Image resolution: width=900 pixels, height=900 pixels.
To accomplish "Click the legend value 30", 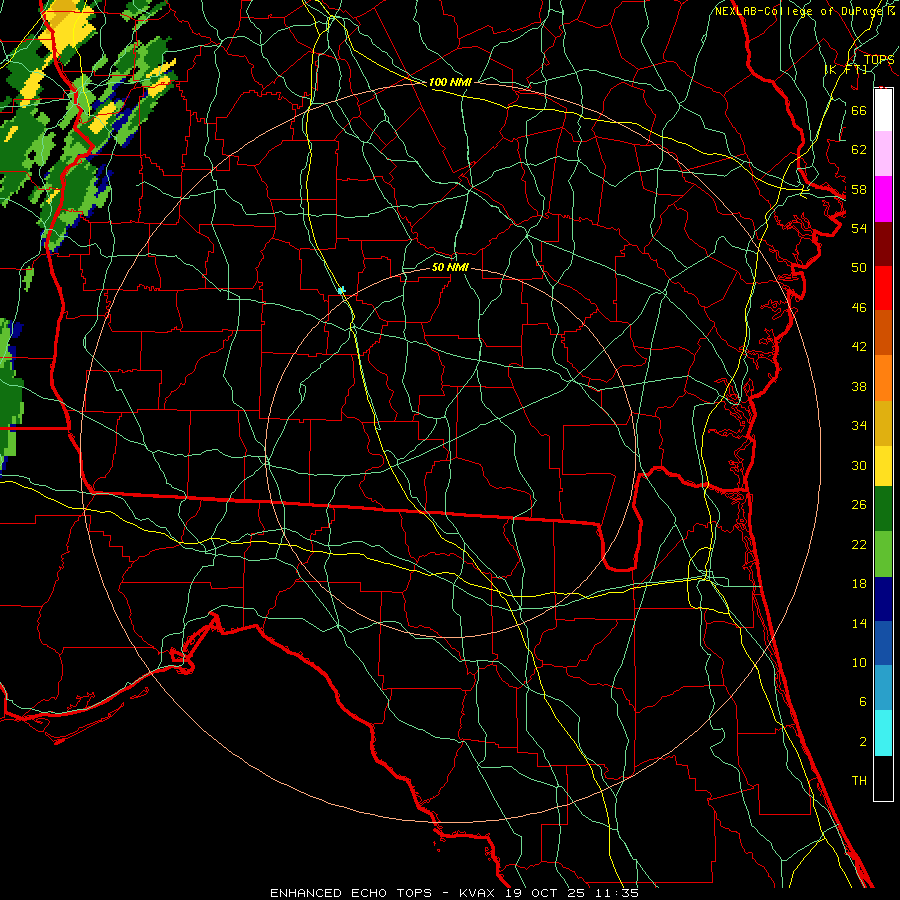I will (859, 465).
